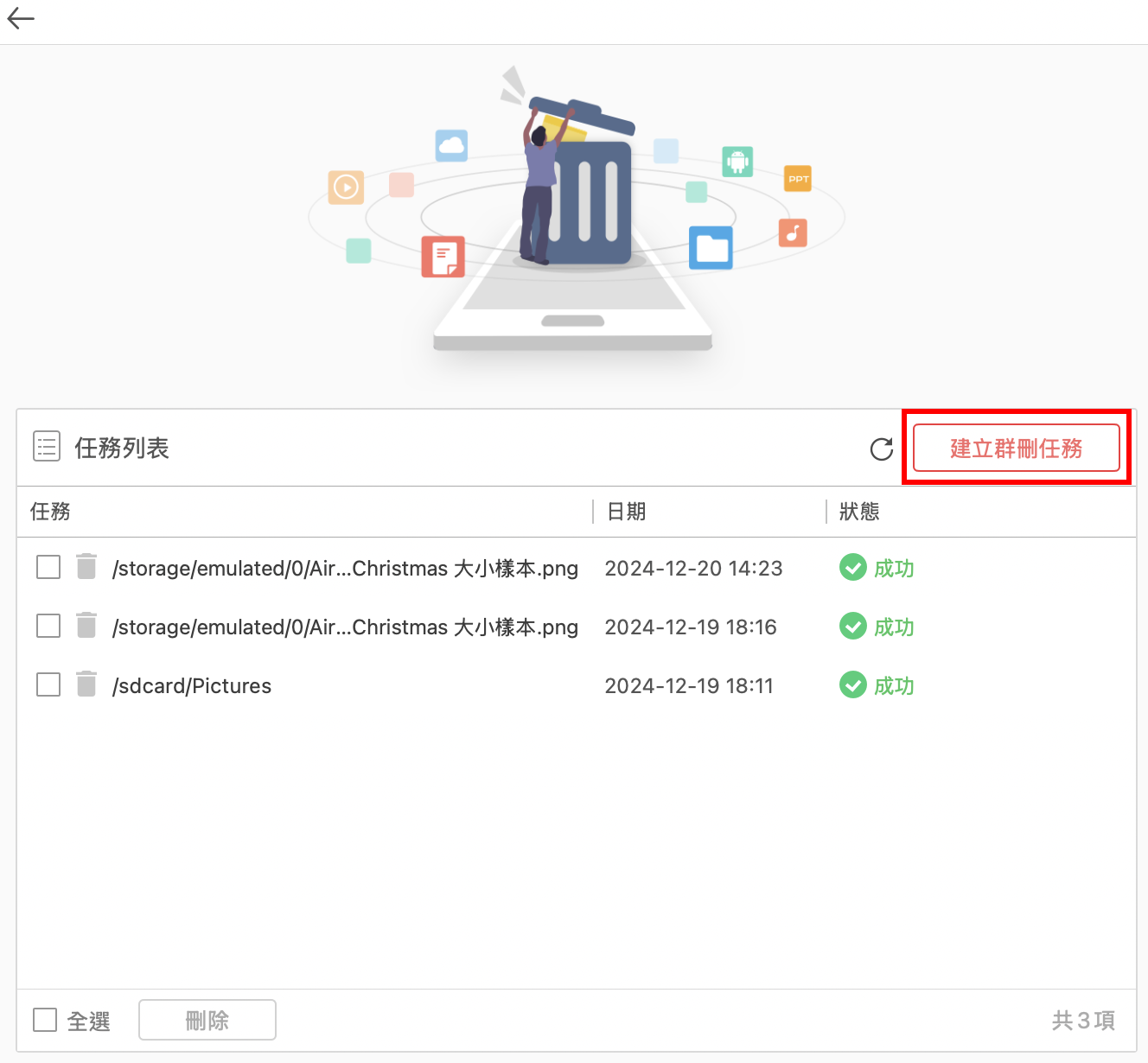Click trash icon of the 2024-12-20 14:23 task
This screenshot has height=1063, width=1148.
[86, 567]
